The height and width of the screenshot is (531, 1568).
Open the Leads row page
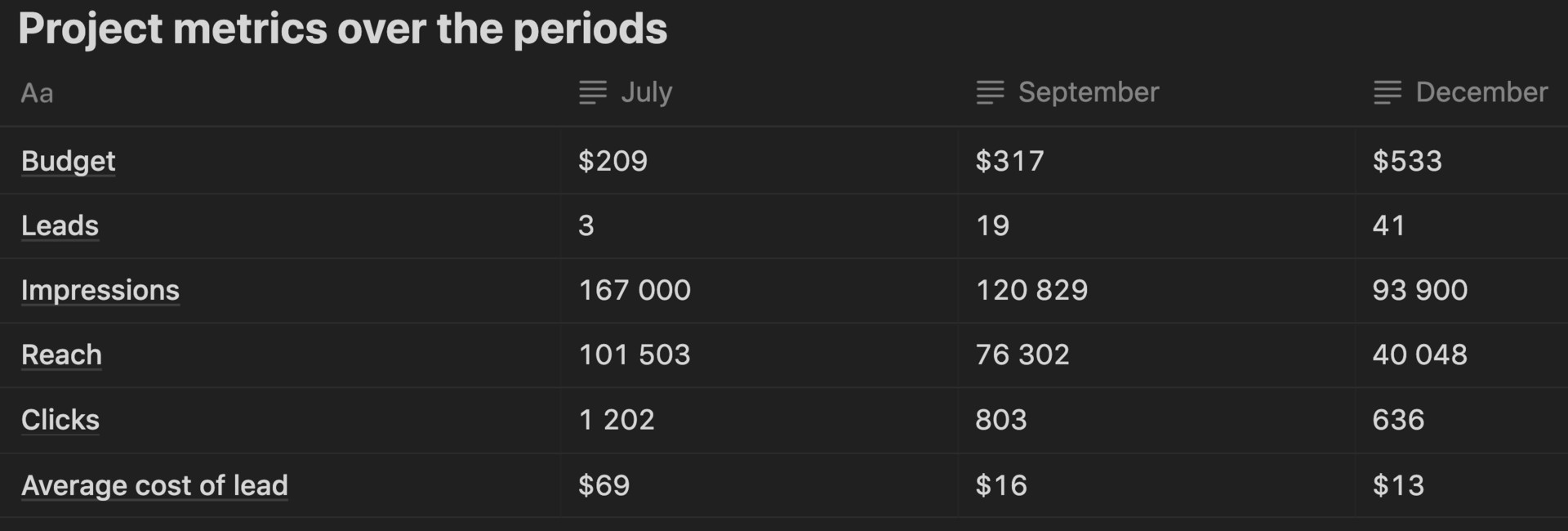[60, 225]
